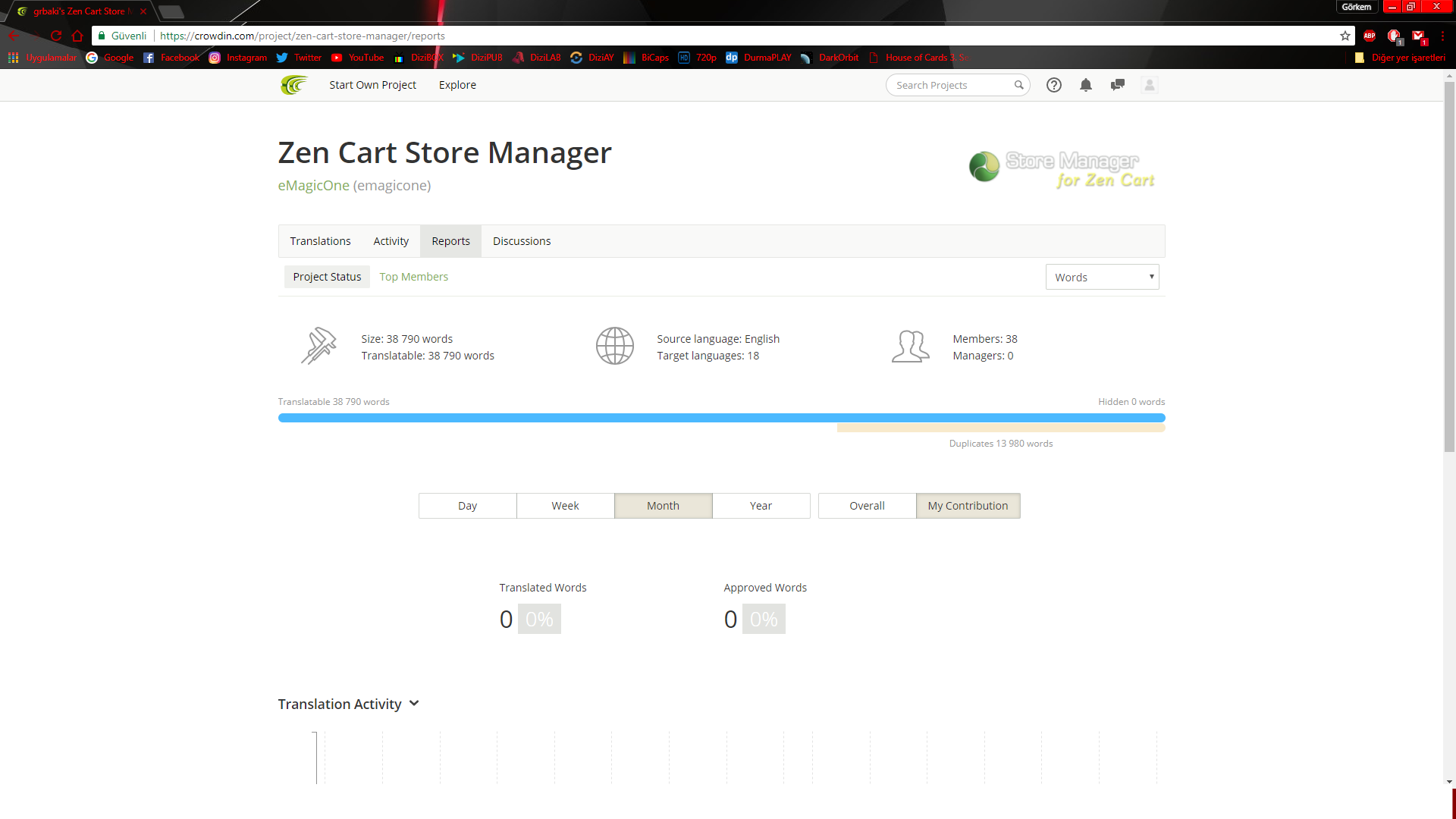Click 'Size: 38 790 words' text

[x=406, y=339]
